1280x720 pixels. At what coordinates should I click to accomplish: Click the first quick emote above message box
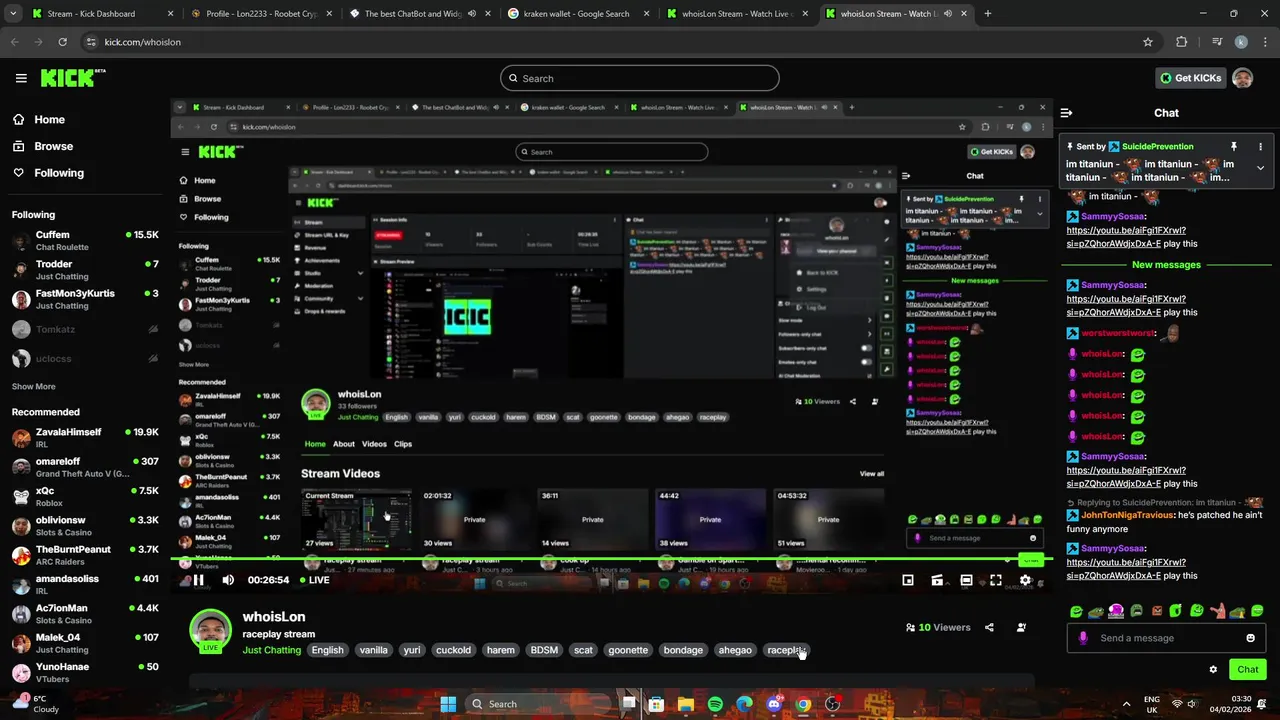1076,611
